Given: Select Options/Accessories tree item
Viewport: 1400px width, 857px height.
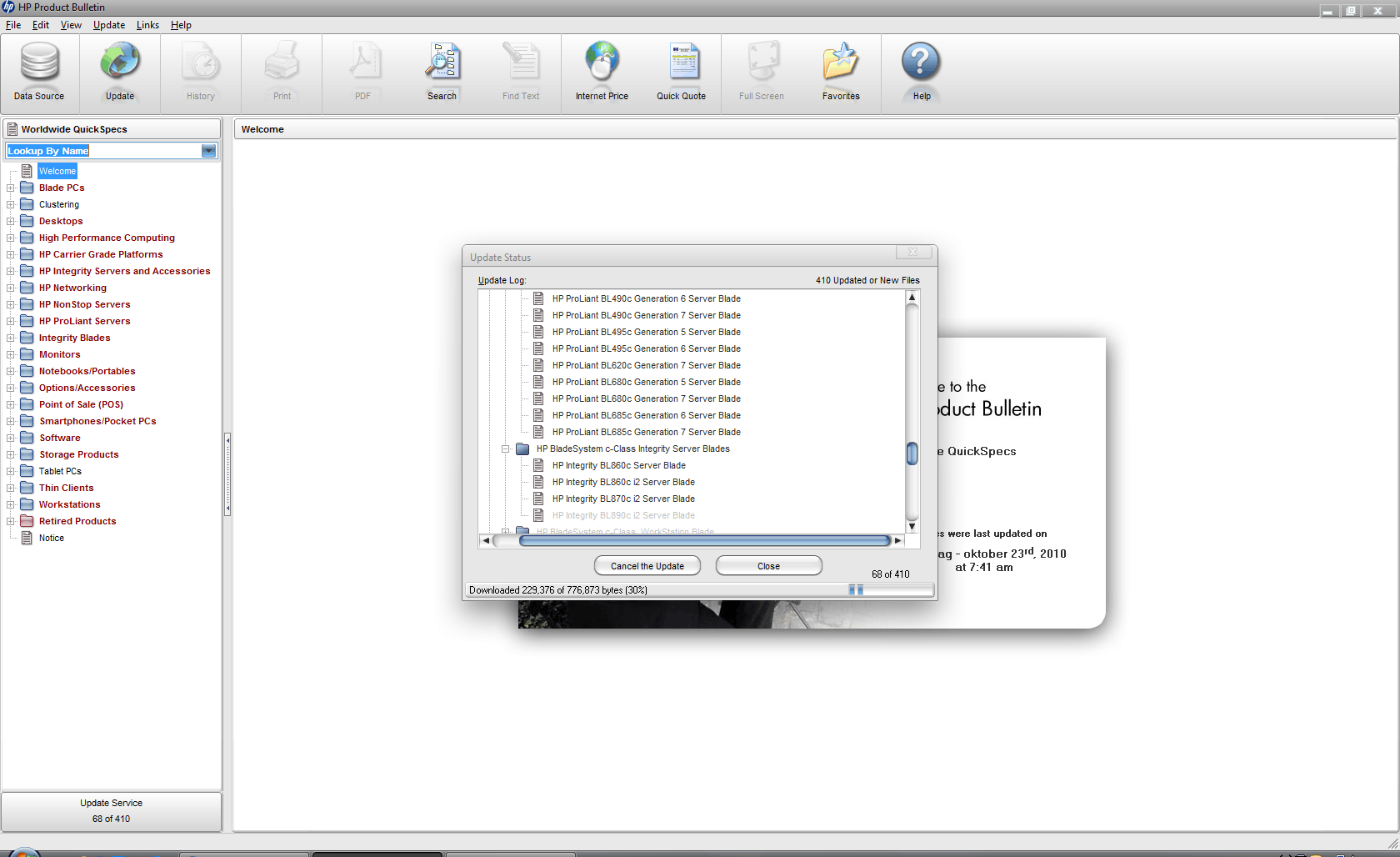Looking at the screenshot, I should [x=87, y=388].
